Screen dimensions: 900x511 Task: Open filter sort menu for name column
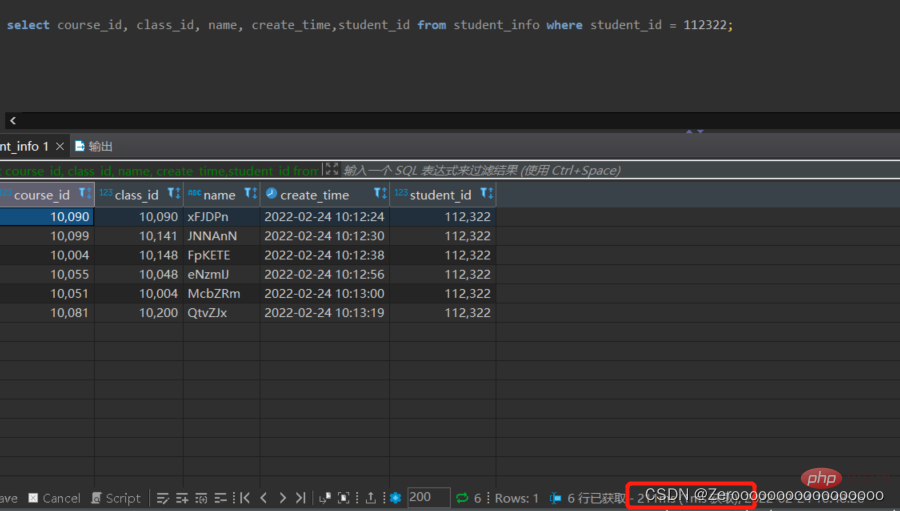[251, 193]
